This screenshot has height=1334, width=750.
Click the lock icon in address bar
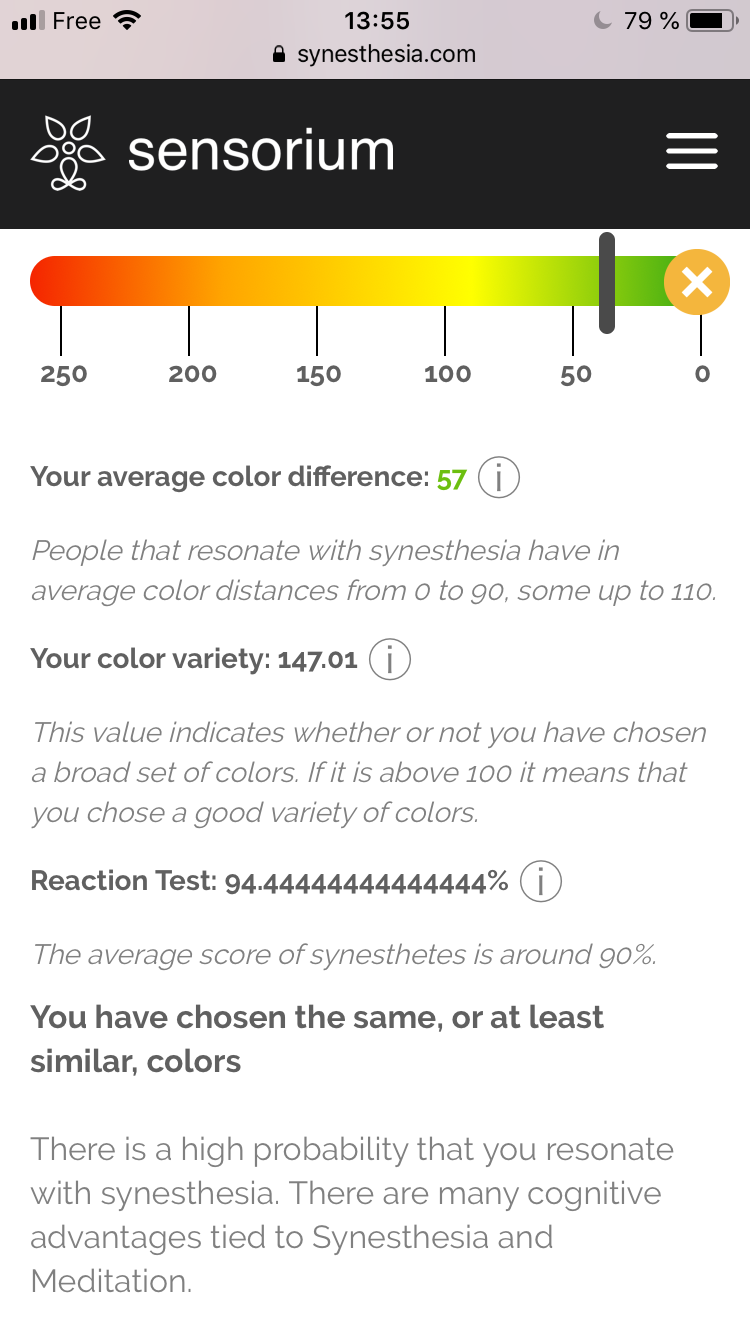[280, 55]
